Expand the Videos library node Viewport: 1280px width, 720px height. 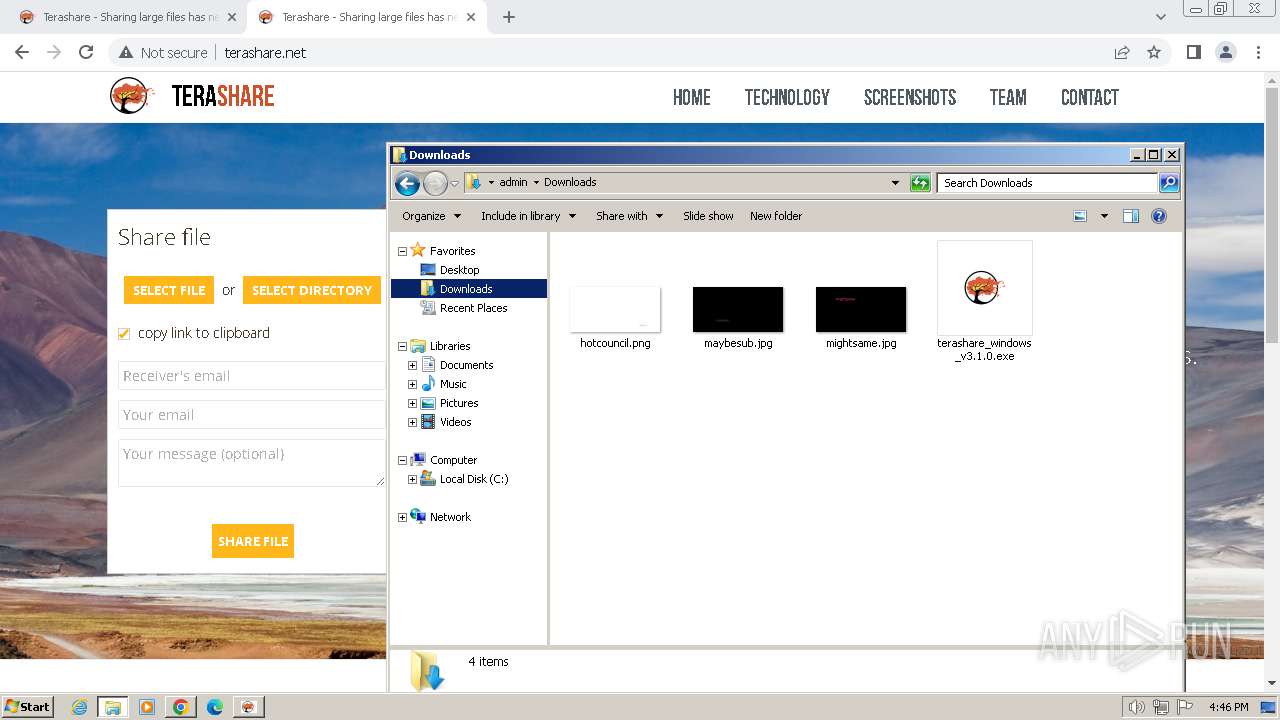point(412,422)
